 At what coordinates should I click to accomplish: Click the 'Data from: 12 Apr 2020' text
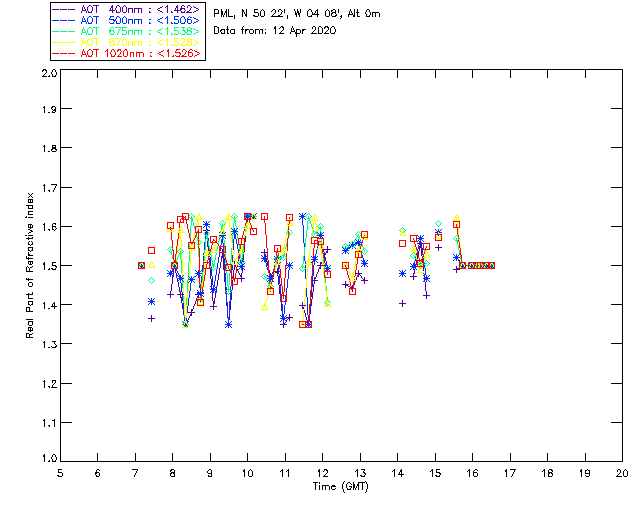click(275, 31)
